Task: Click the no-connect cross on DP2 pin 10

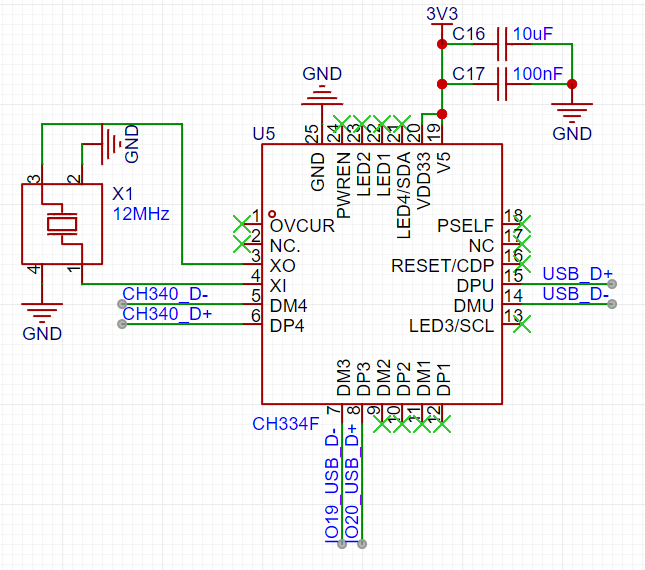Action: 402,424
